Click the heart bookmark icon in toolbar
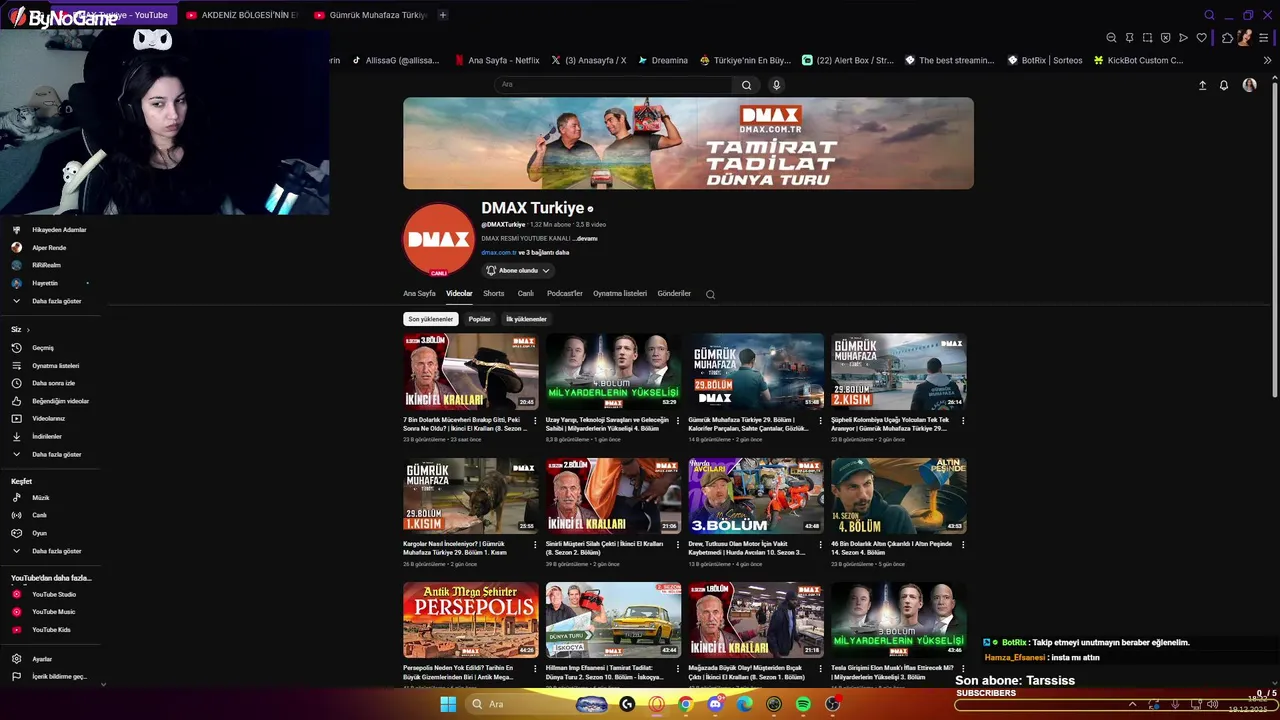Image resolution: width=1280 pixels, height=720 pixels. pos(1201,38)
